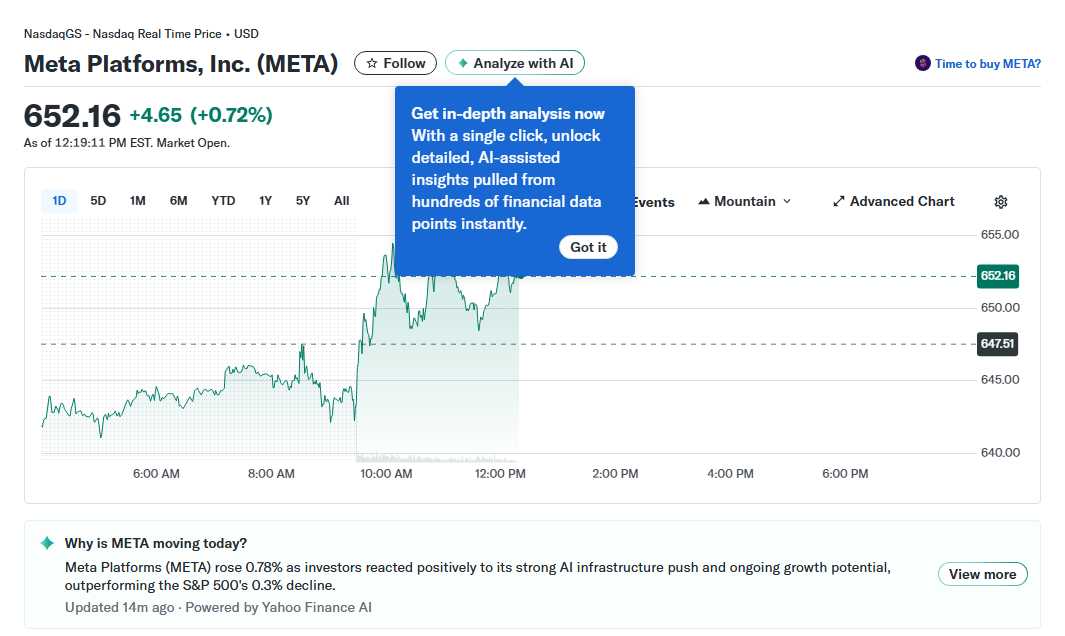Dismiss the tooltip with the Got it button
Image resolution: width=1065 pixels, height=636 pixels.
click(x=588, y=247)
